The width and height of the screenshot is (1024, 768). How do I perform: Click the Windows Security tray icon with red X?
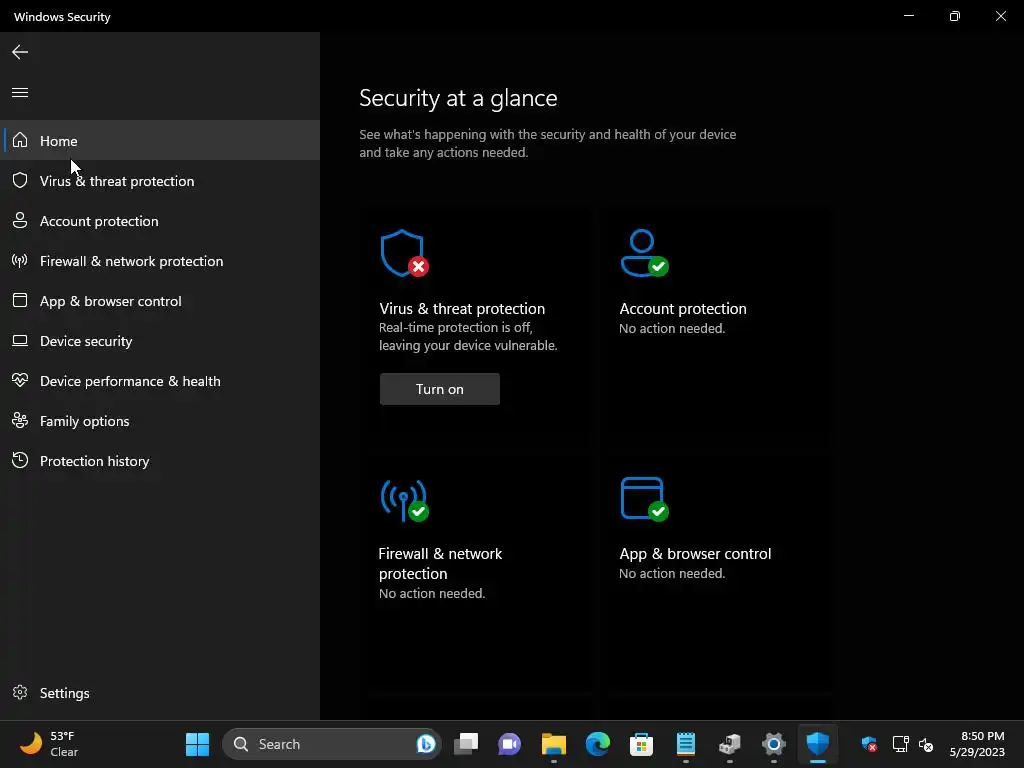(869, 744)
